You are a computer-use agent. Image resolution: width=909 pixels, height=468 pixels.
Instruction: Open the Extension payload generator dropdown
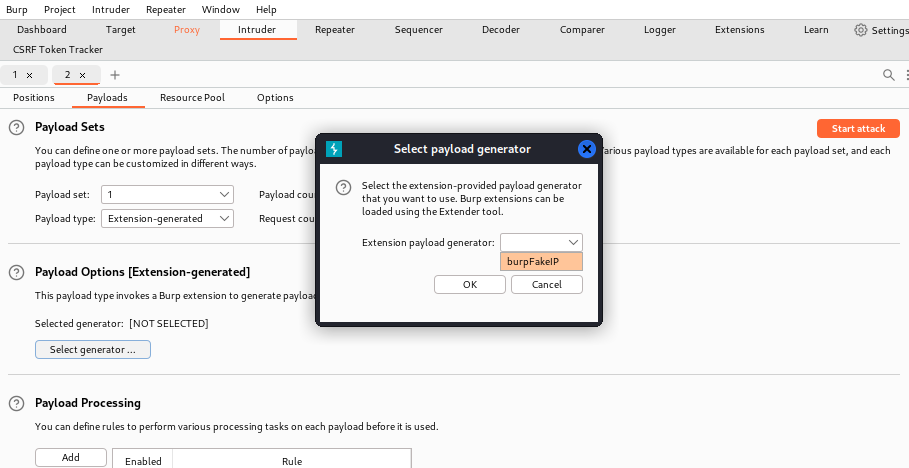tap(541, 242)
